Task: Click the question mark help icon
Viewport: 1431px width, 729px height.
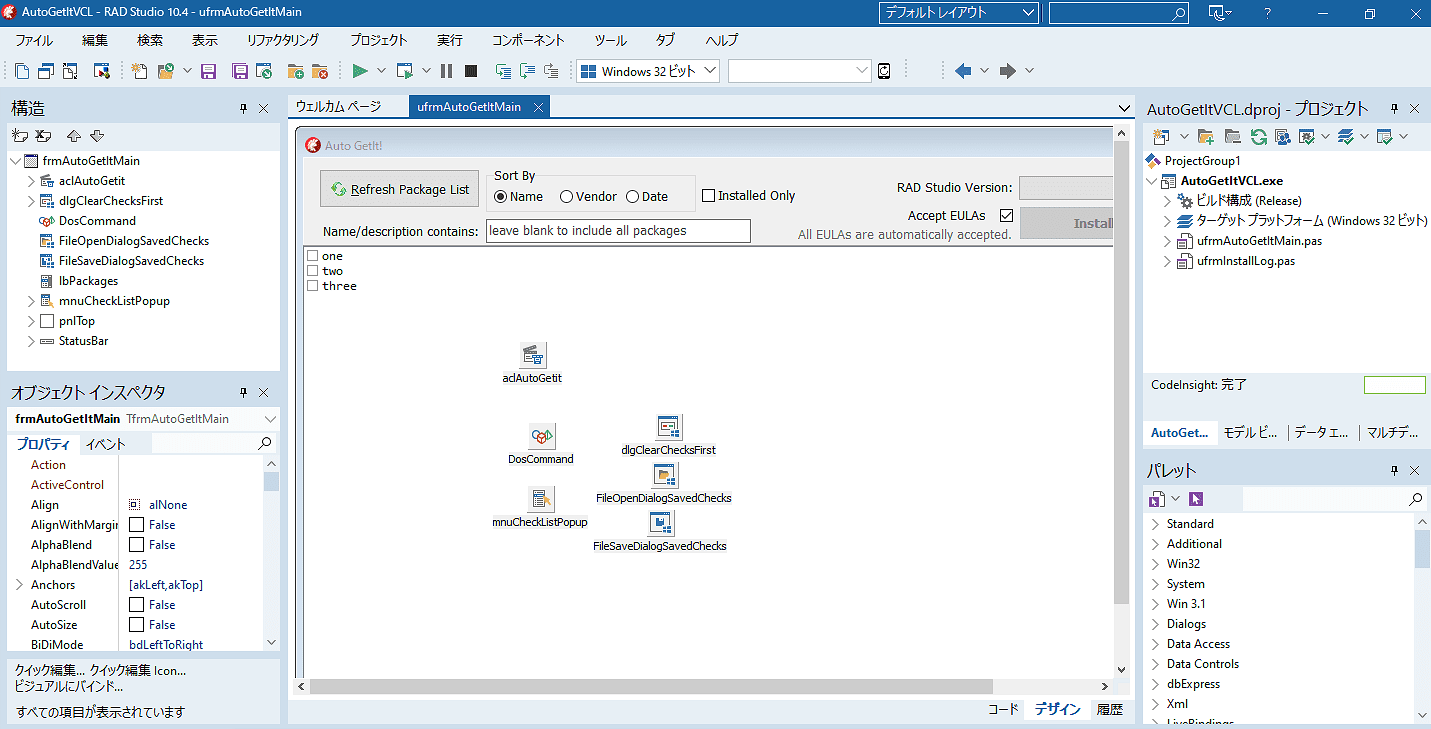Action: [x=1268, y=13]
